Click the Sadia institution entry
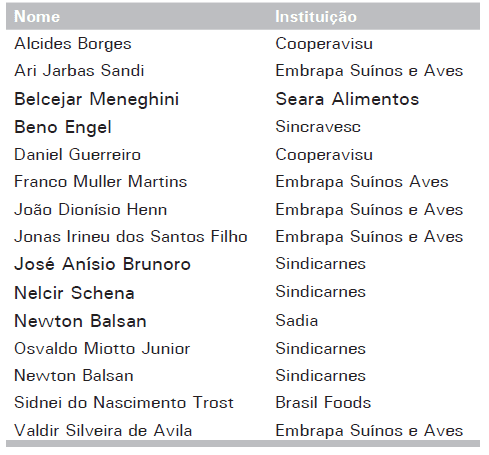The image size is (489, 455). click(297, 321)
